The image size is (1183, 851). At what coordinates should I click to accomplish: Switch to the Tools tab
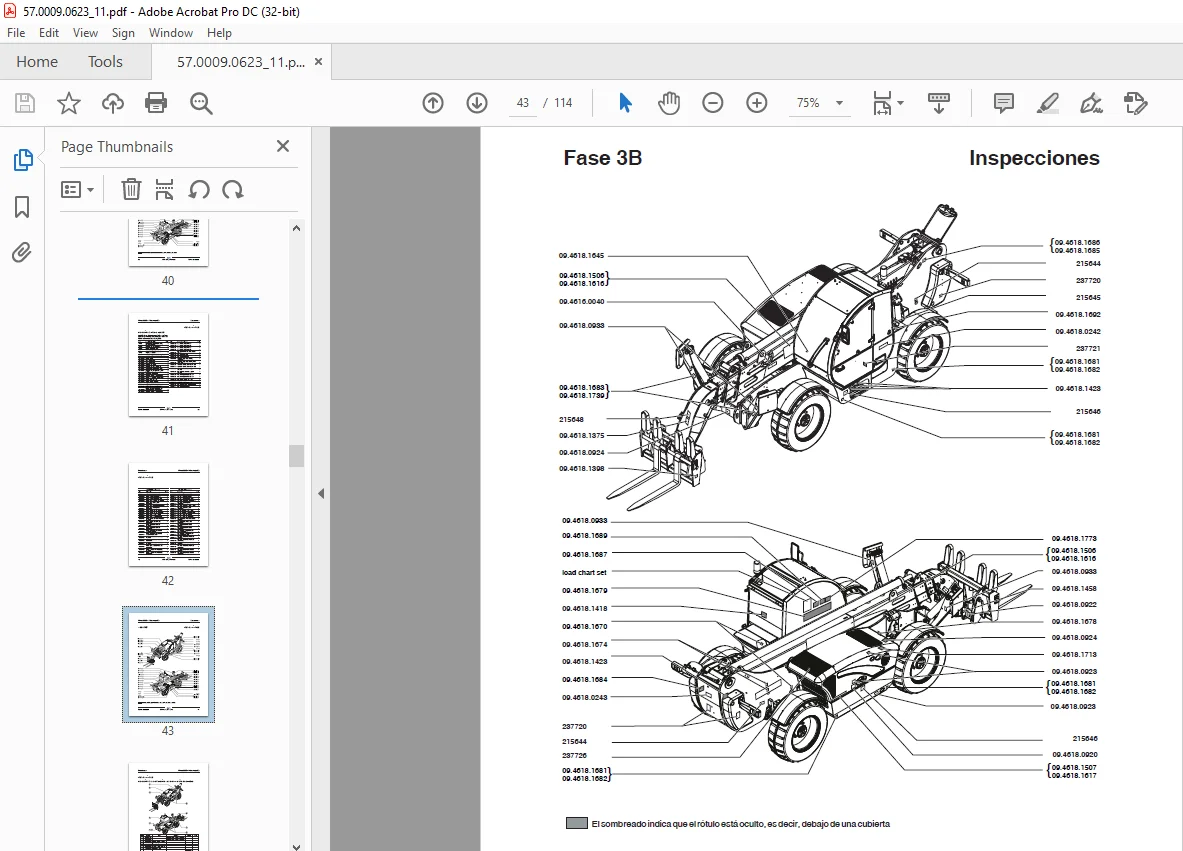tap(105, 62)
